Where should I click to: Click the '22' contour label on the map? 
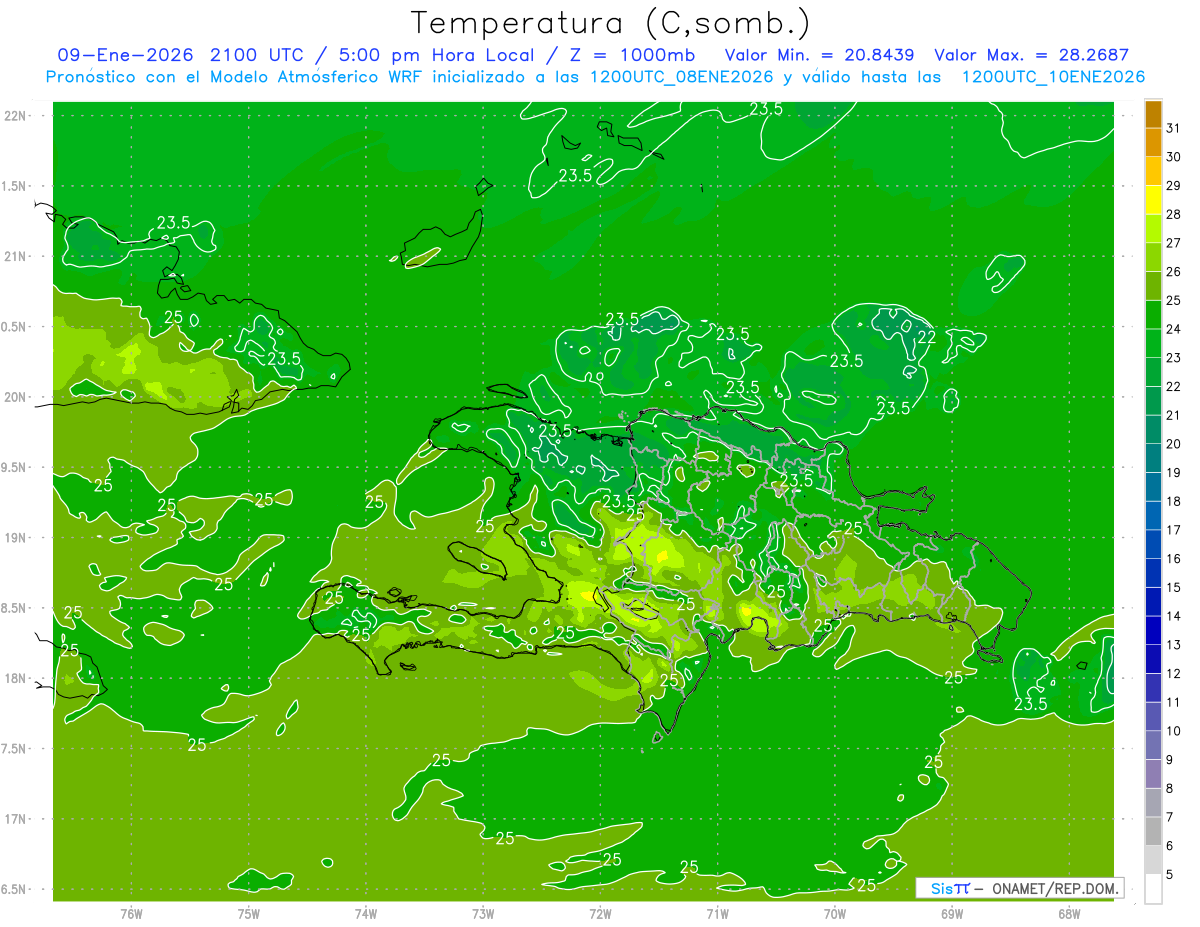[x=927, y=337]
